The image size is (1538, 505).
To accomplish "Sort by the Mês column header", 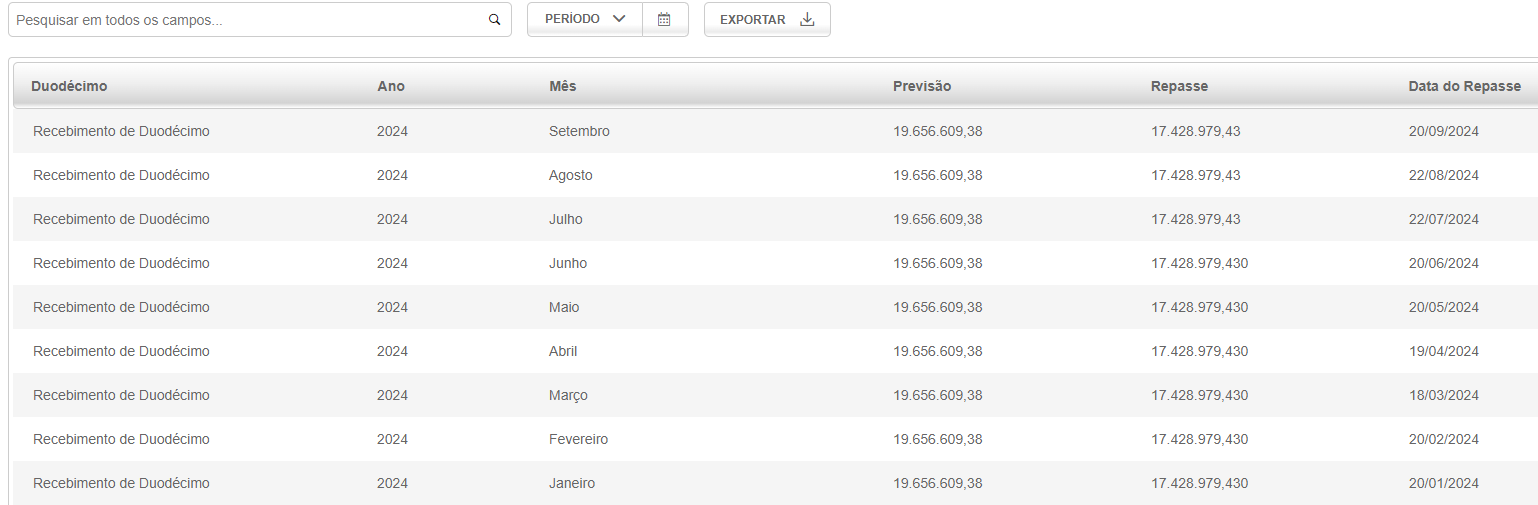I will coord(563,86).
